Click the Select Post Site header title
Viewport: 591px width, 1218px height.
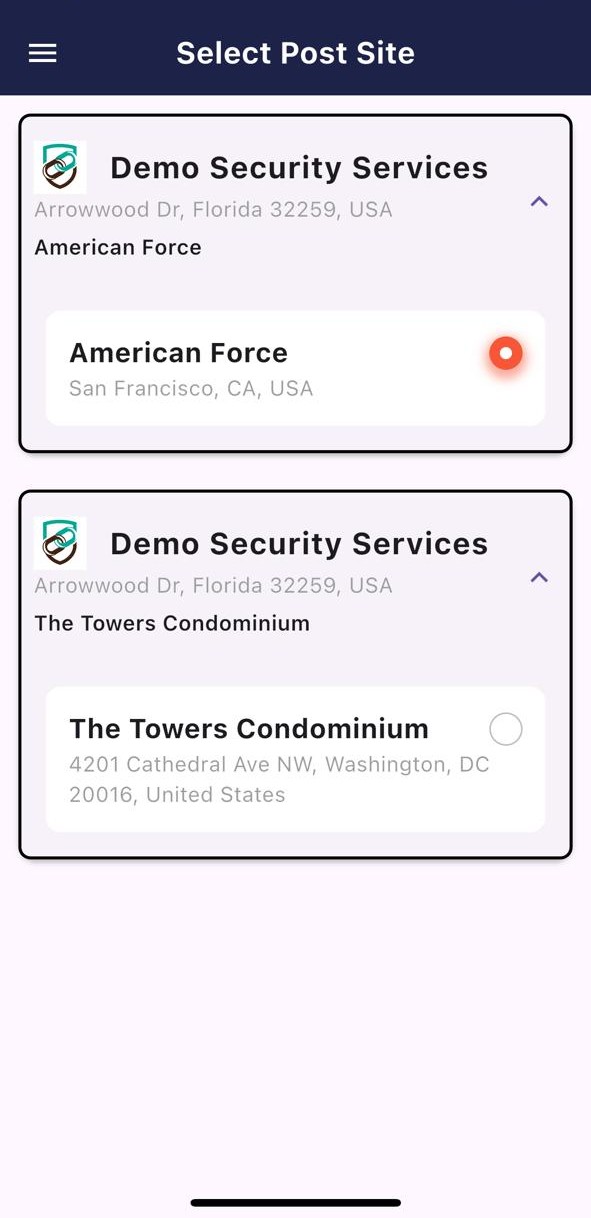pyautogui.click(x=295, y=53)
